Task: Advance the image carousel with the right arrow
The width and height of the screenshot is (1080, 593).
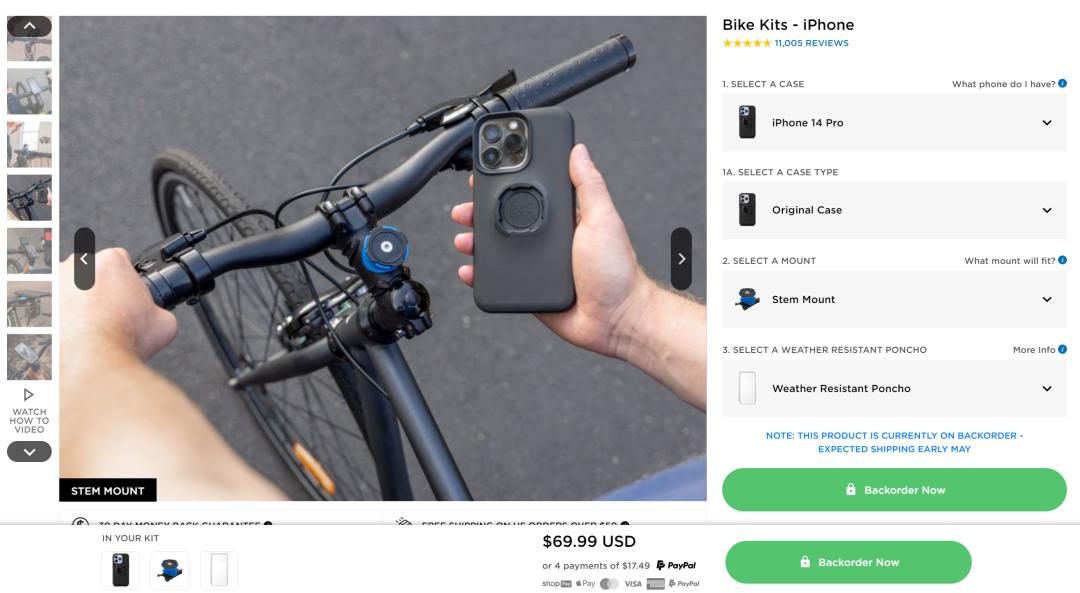Action: pos(683,257)
